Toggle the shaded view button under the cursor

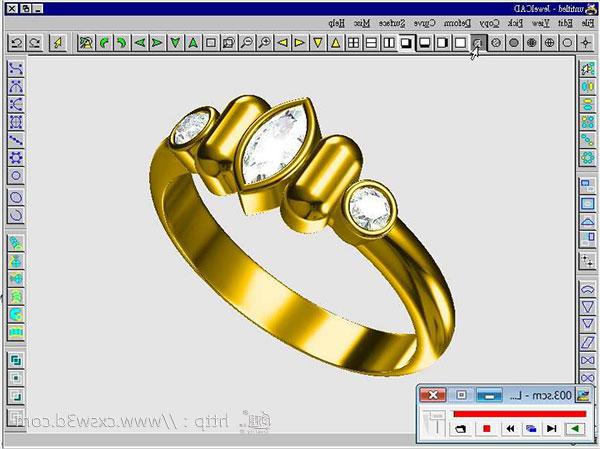(479, 43)
